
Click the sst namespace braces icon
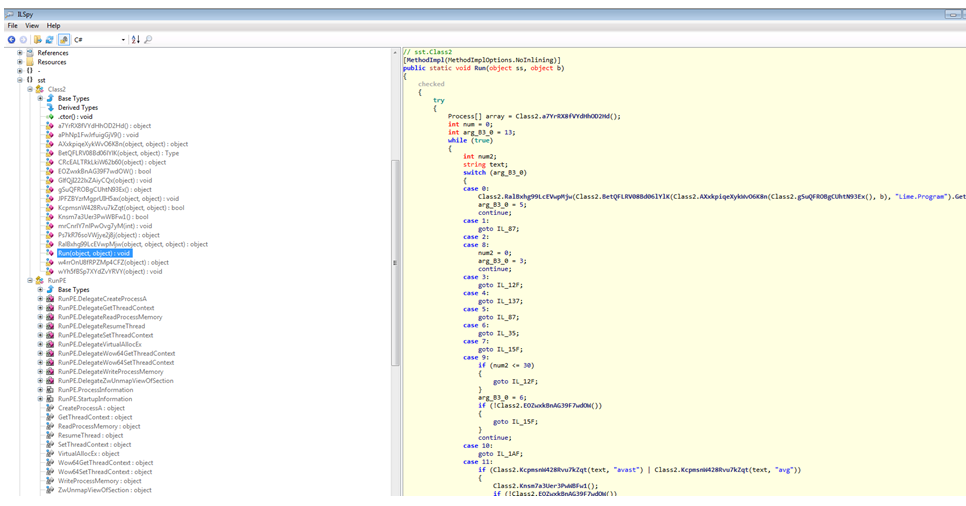30,80
